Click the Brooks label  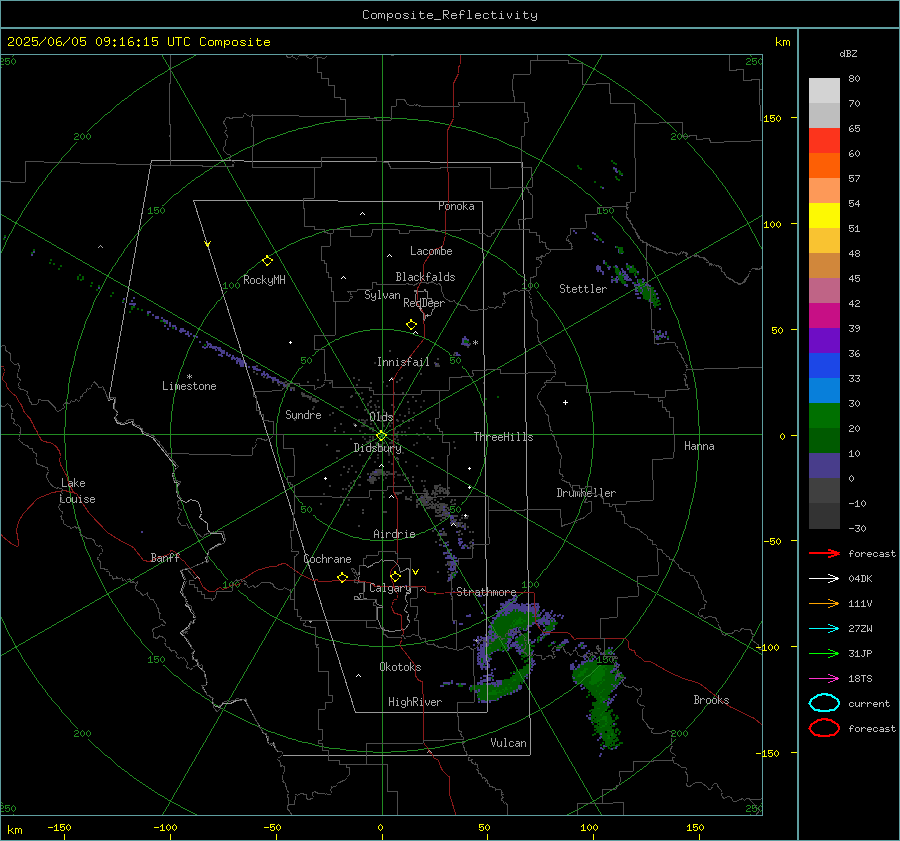711,700
